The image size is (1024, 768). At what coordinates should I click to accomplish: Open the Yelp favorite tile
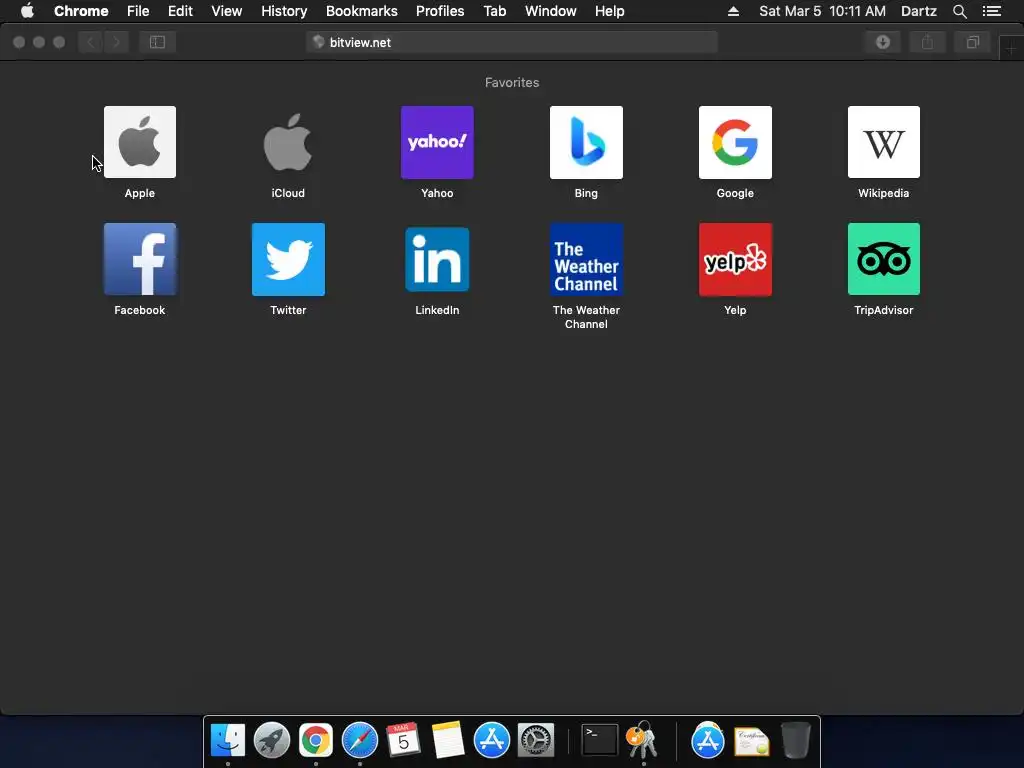[x=735, y=259]
